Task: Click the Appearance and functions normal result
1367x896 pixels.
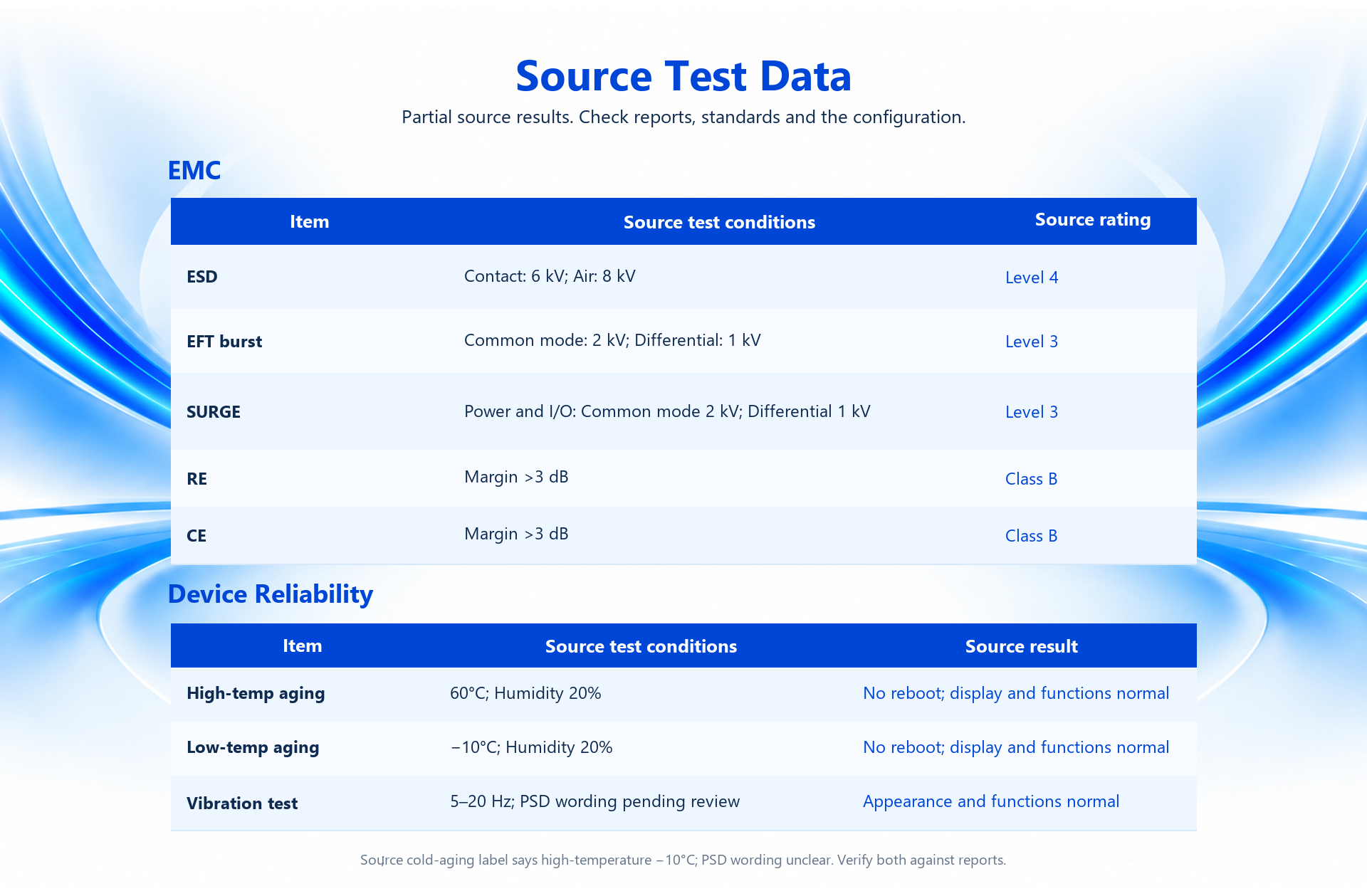Action: (990, 801)
